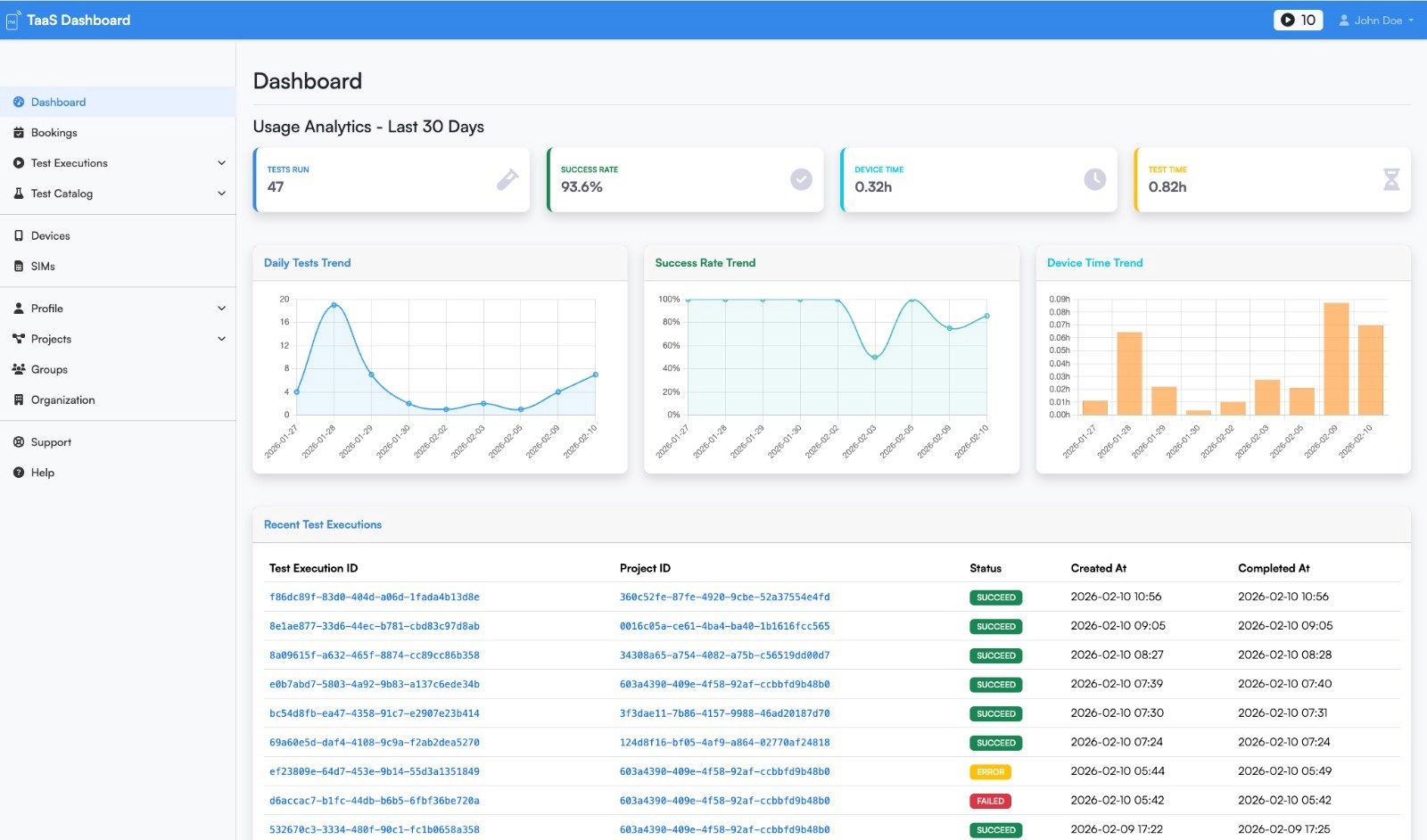Click the user avatar icon beside John Doe

[x=1344, y=21]
